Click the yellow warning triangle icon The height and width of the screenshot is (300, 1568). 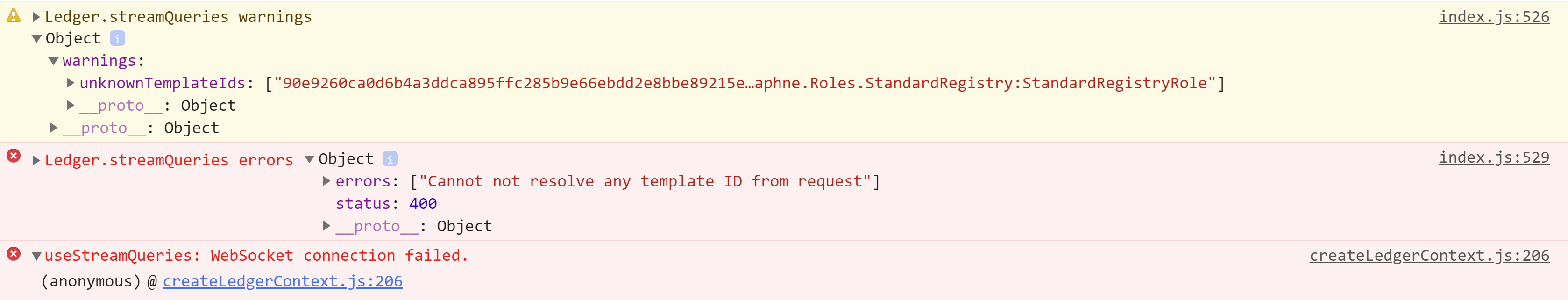coord(14,16)
